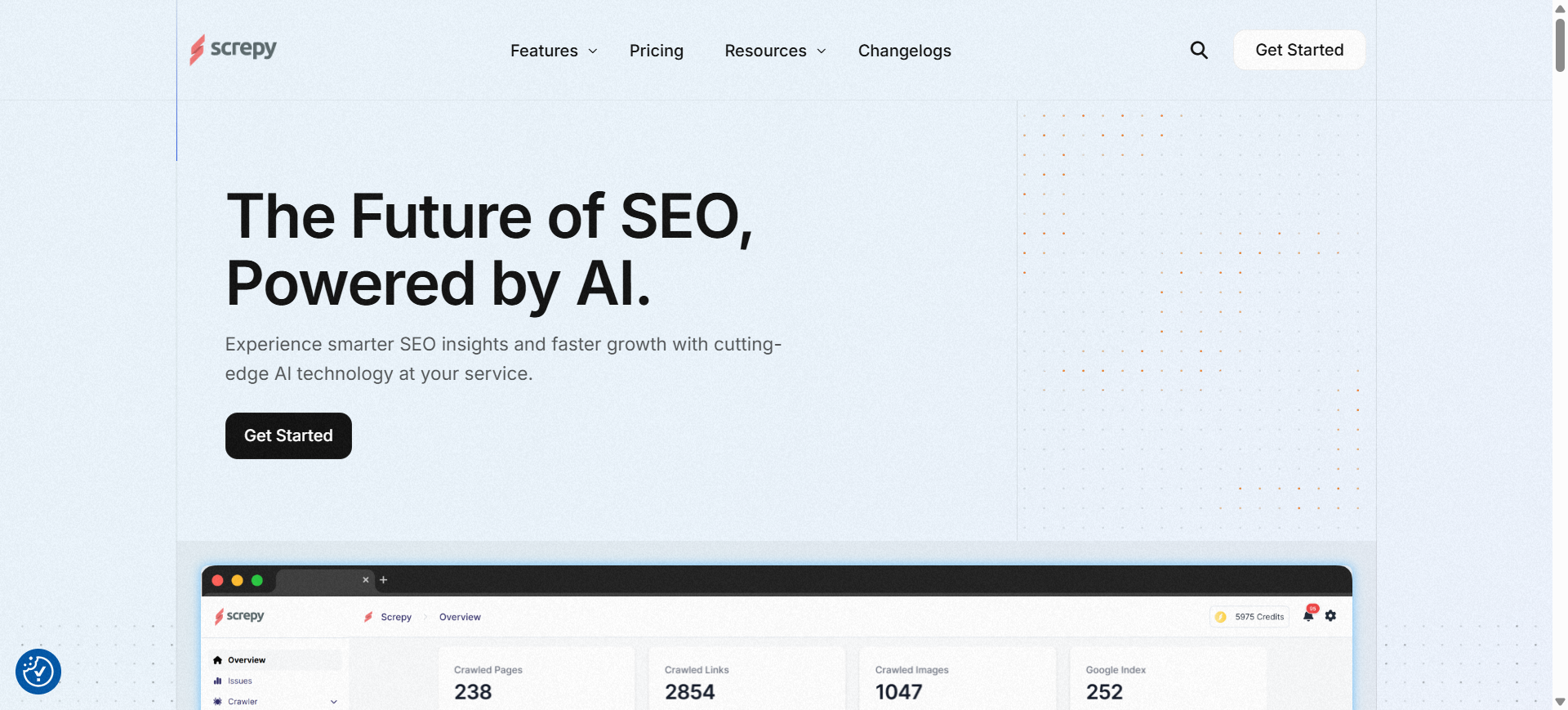Select the Issues bar chart icon

click(x=217, y=681)
